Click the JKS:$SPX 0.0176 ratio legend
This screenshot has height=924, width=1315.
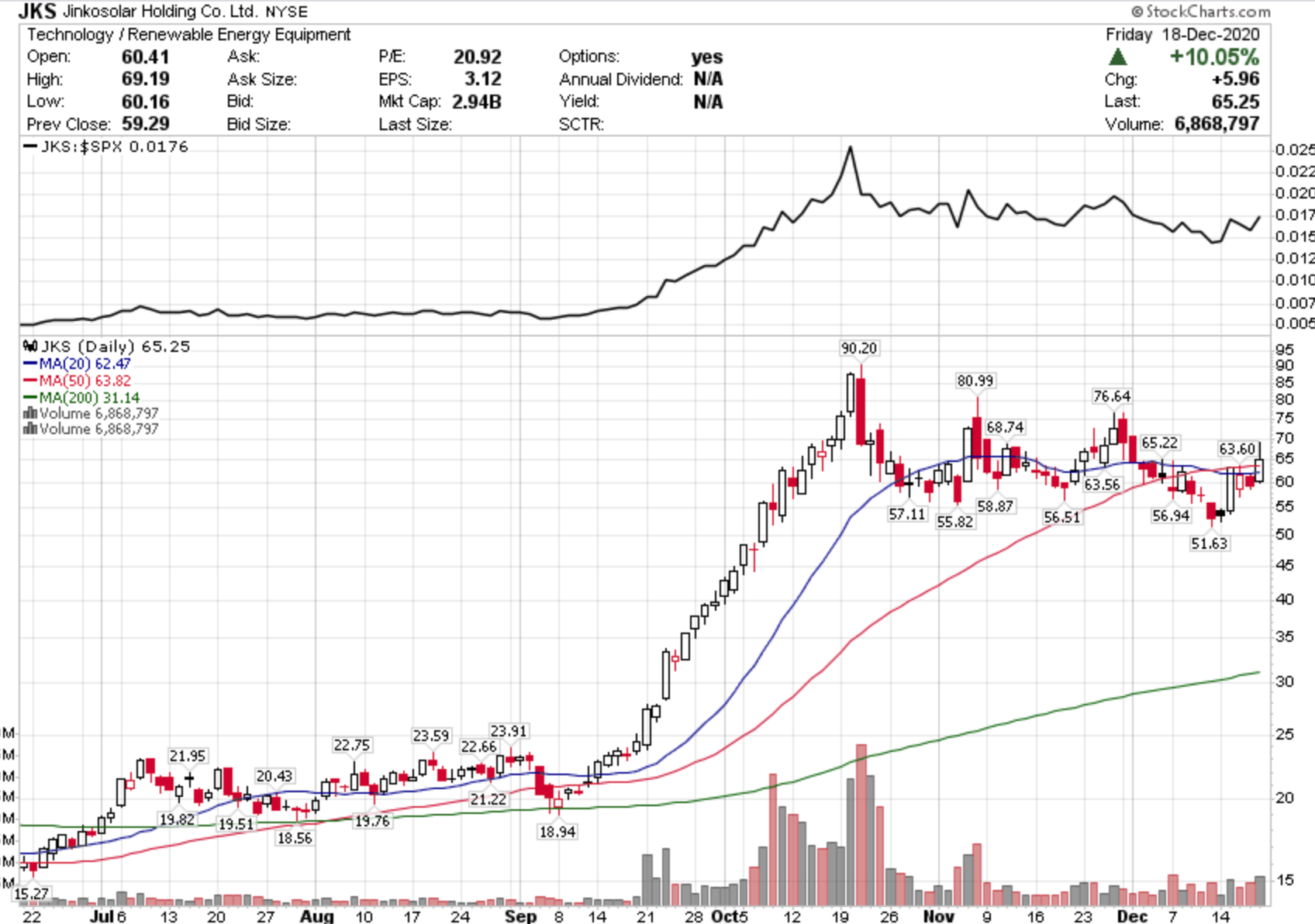pyautogui.click(x=108, y=147)
